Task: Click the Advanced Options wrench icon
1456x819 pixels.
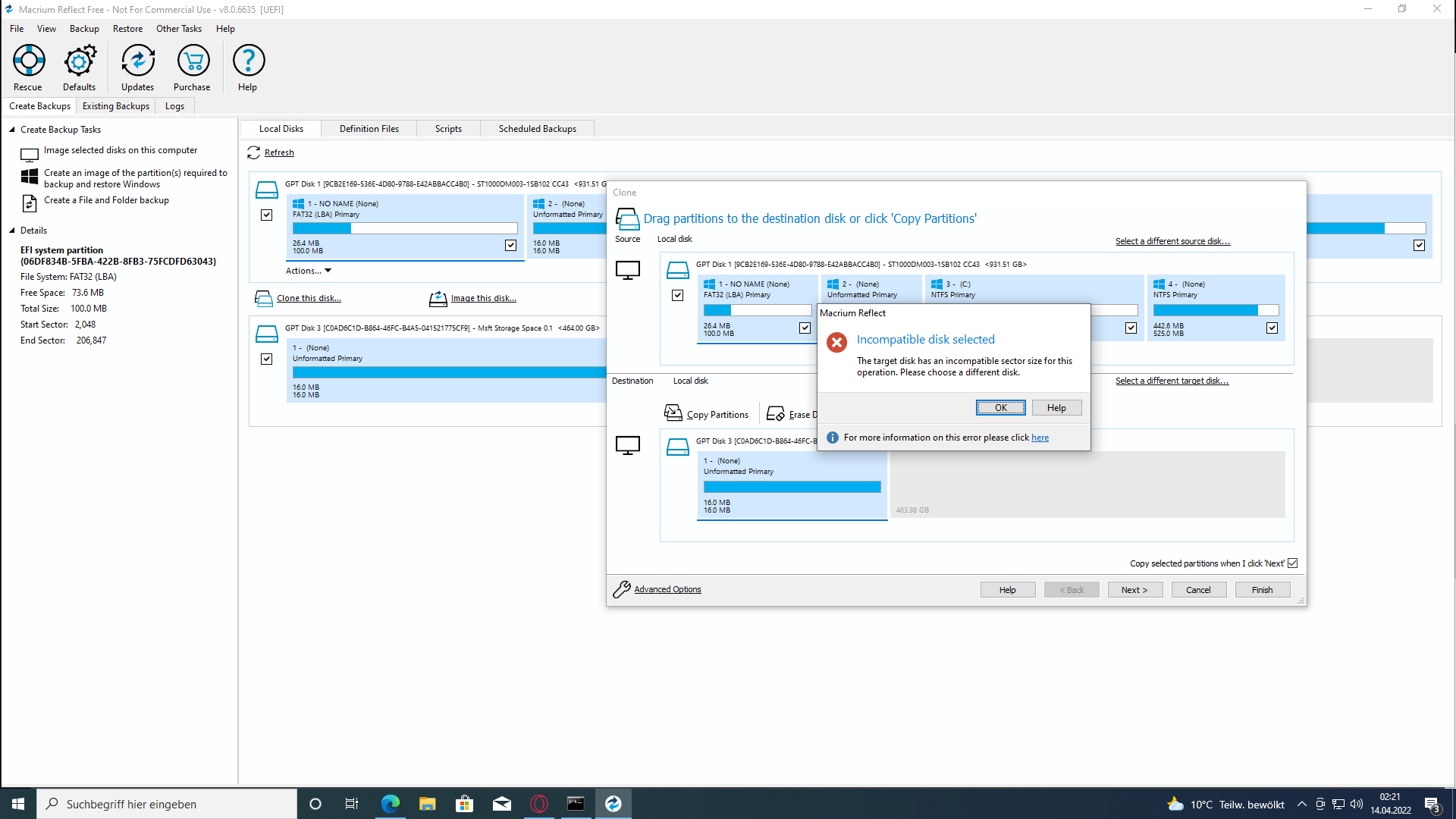Action: pos(622,589)
